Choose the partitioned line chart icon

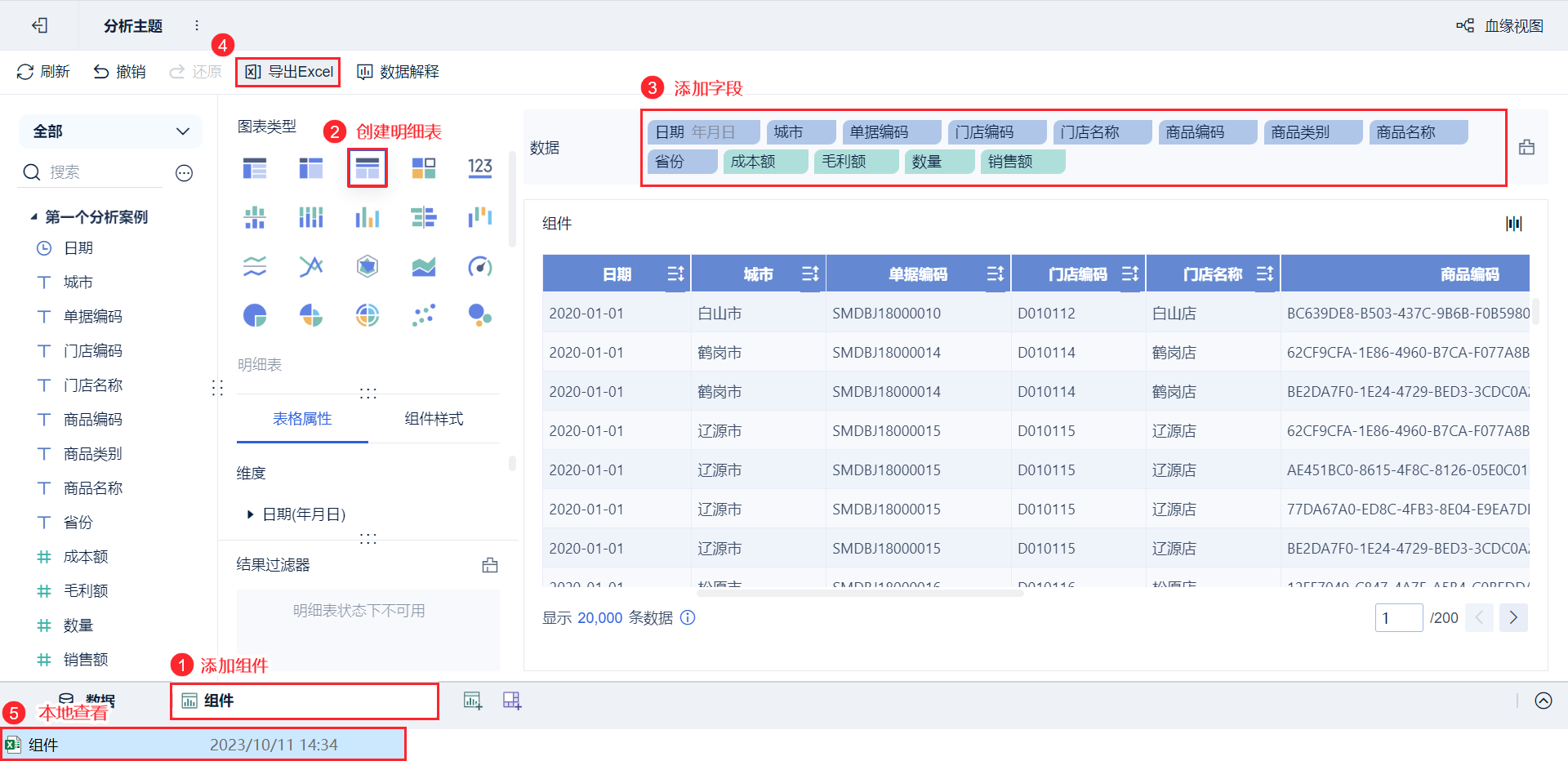click(255, 266)
